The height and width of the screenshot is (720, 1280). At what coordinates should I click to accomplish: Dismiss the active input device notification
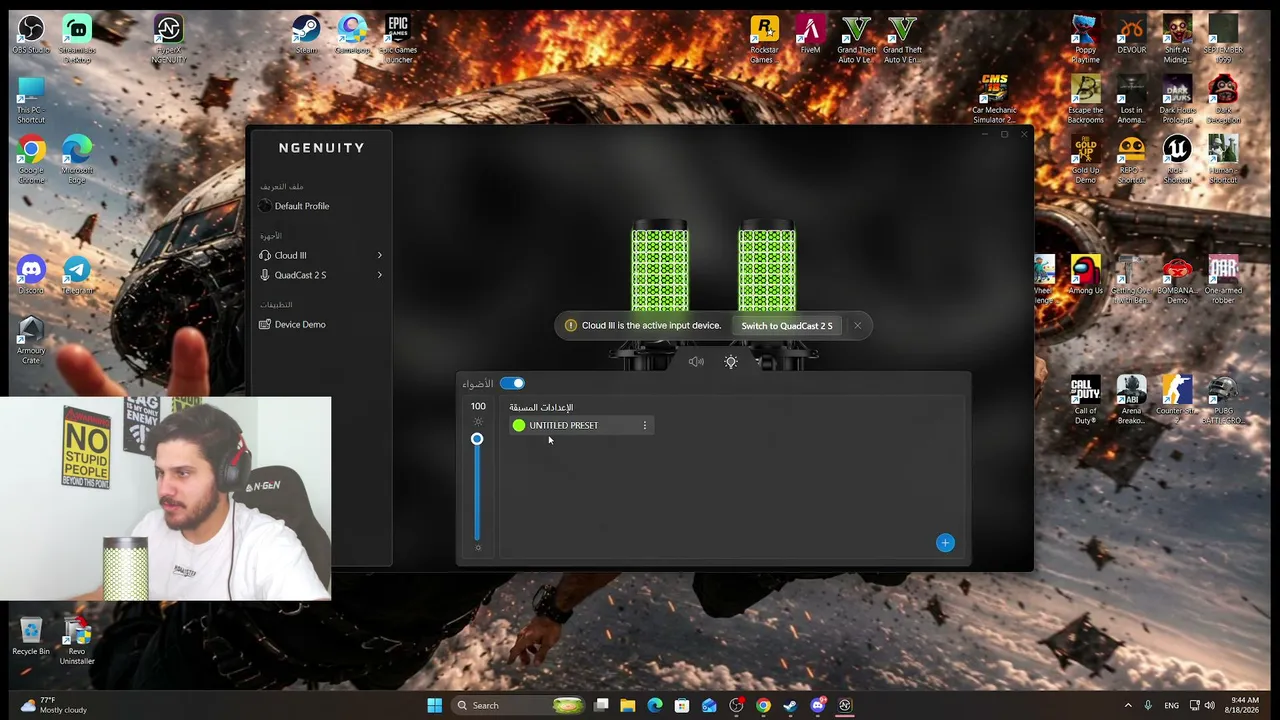coord(857,326)
